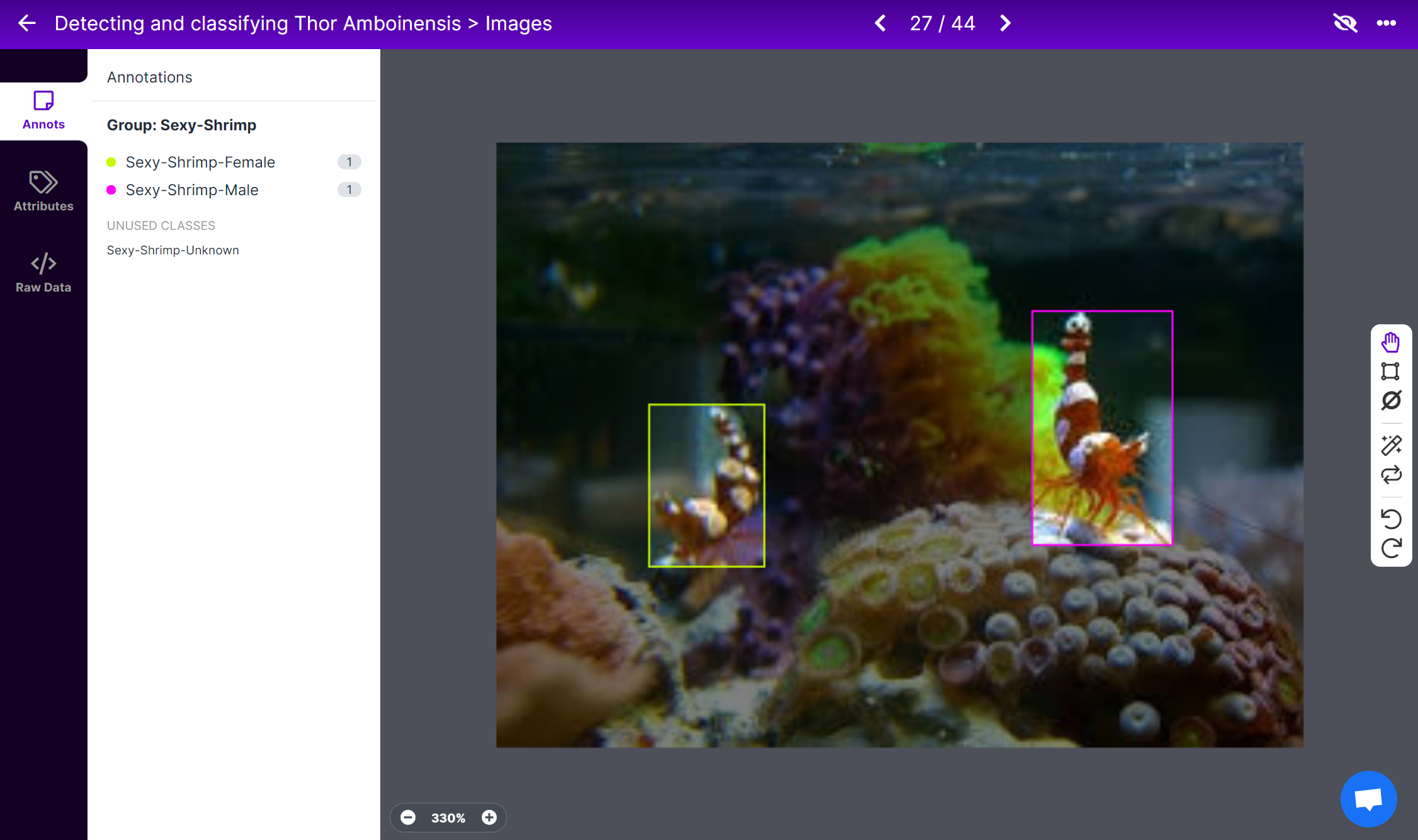This screenshot has width=1418, height=840.
Task: Select the Annots tab
Action: [x=43, y=110]
